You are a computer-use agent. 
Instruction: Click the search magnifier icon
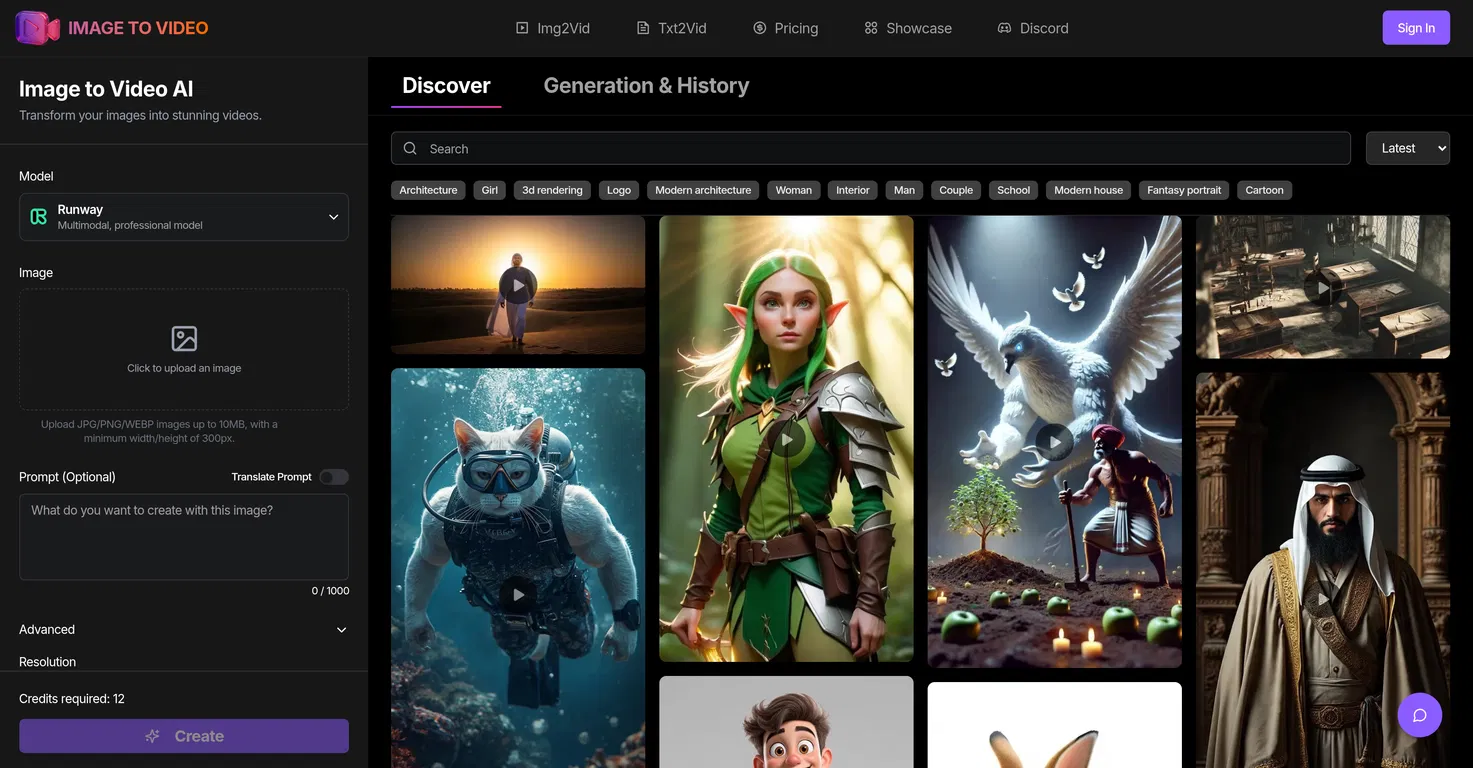tap(410, 149)
